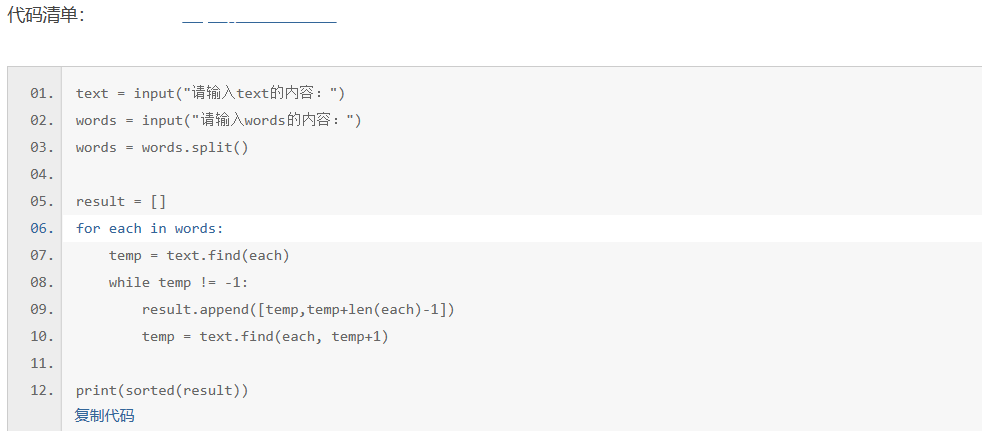Click the text.find(each, temp+1) line

[x=265, y=337]
